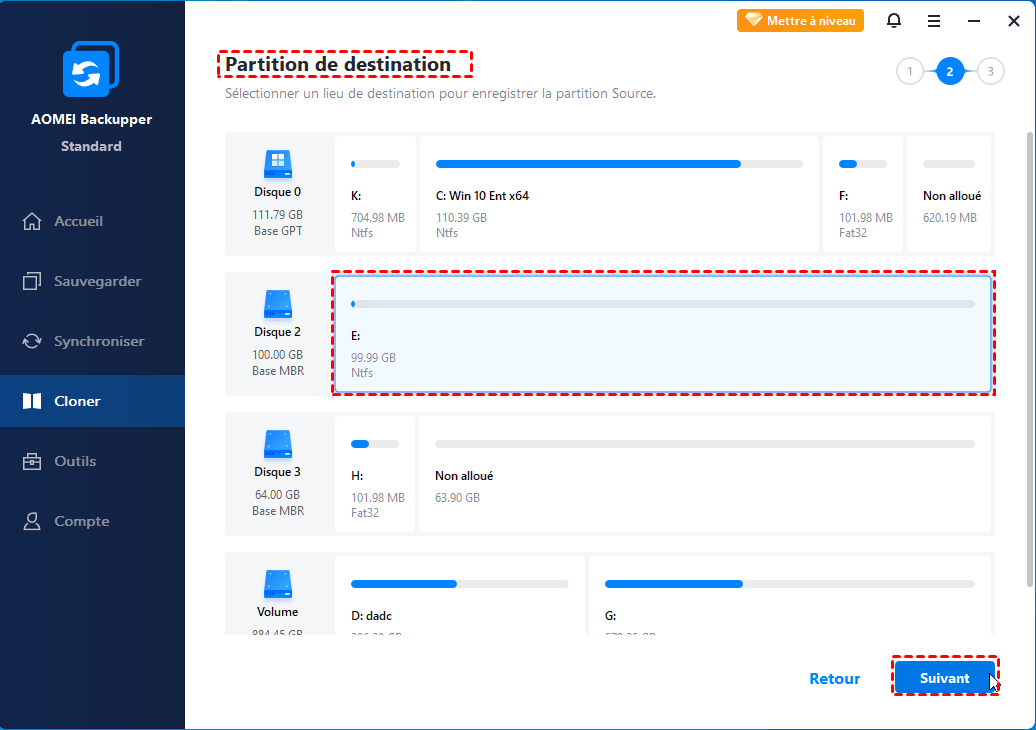Image resolution: width=1036 pixels, height=730 pixels.
Task: Click the Sauvegarder backup icon
Action: point(32,281)
